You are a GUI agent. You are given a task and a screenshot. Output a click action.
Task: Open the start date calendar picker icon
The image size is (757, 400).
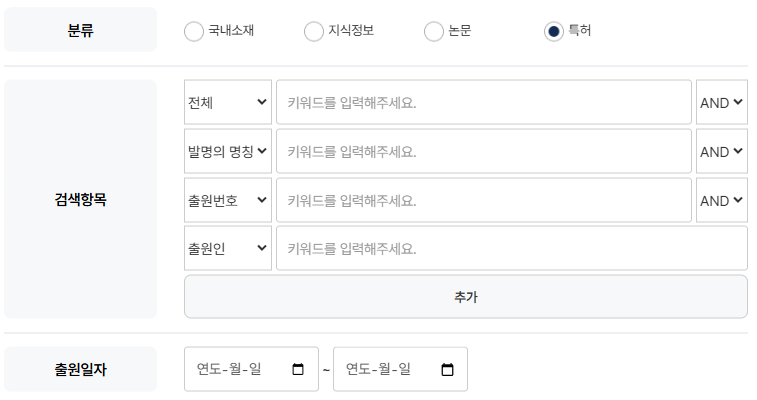pos(298,370)
